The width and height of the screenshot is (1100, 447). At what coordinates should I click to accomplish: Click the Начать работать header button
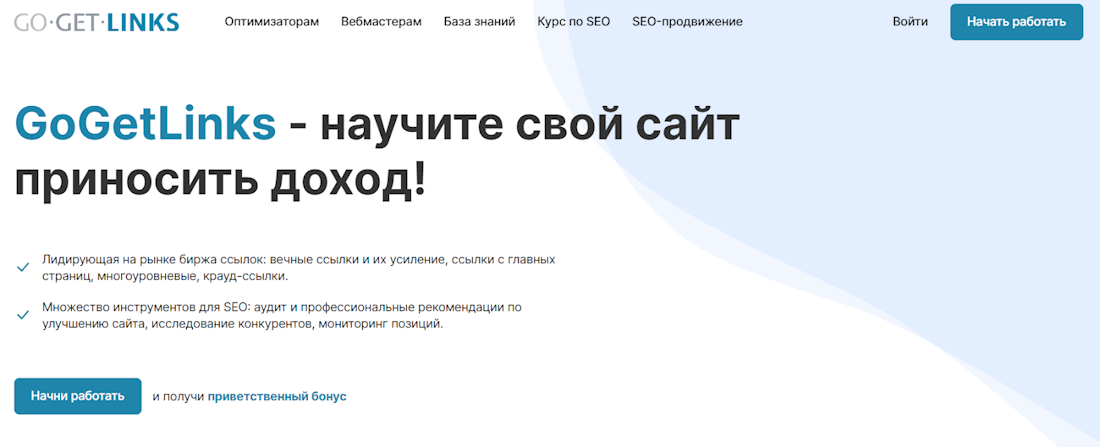pyautogui.click(x=1017, y=22)
